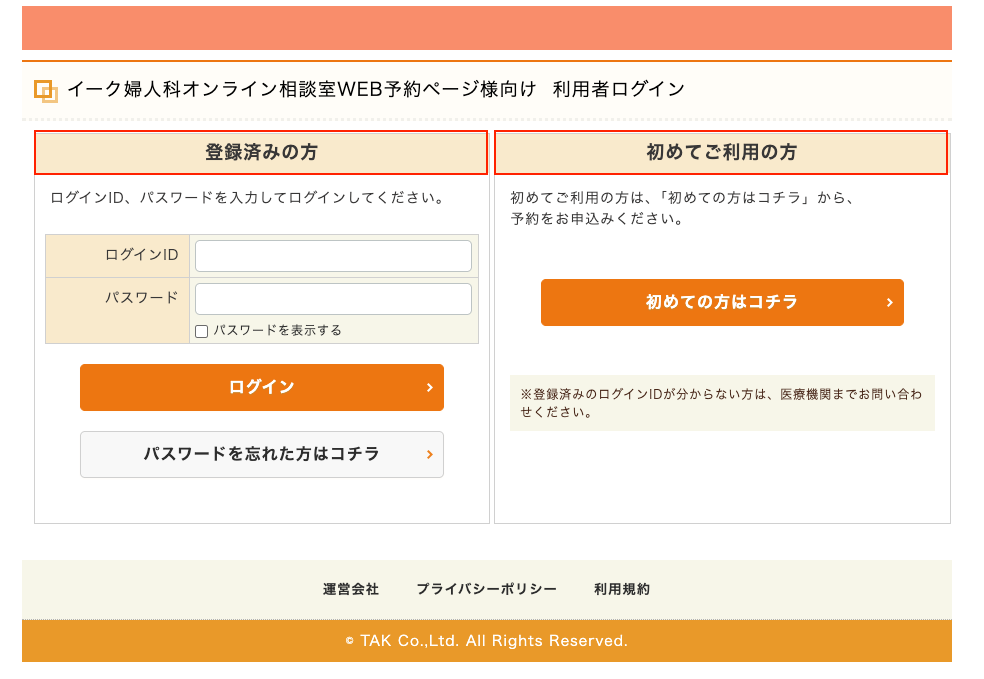The height and width of the screenshot is (679, 984).
Task: Enable the パスワードを表示する checkbox
Action: click(x=202, y=331)
